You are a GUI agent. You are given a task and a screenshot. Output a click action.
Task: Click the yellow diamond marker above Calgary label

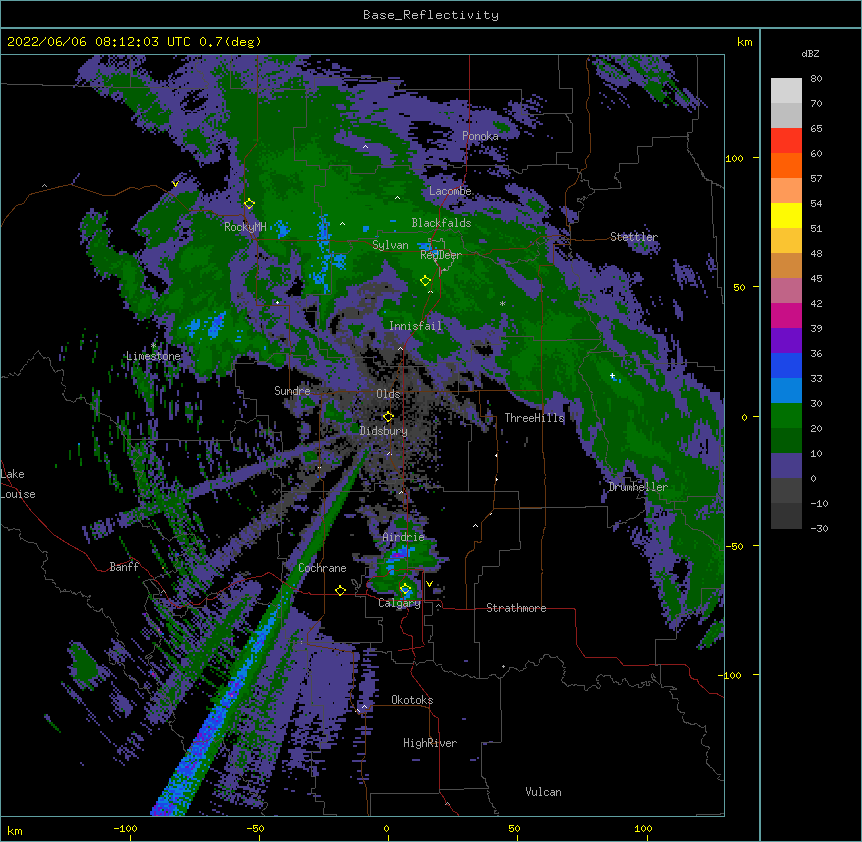[405, 589]
